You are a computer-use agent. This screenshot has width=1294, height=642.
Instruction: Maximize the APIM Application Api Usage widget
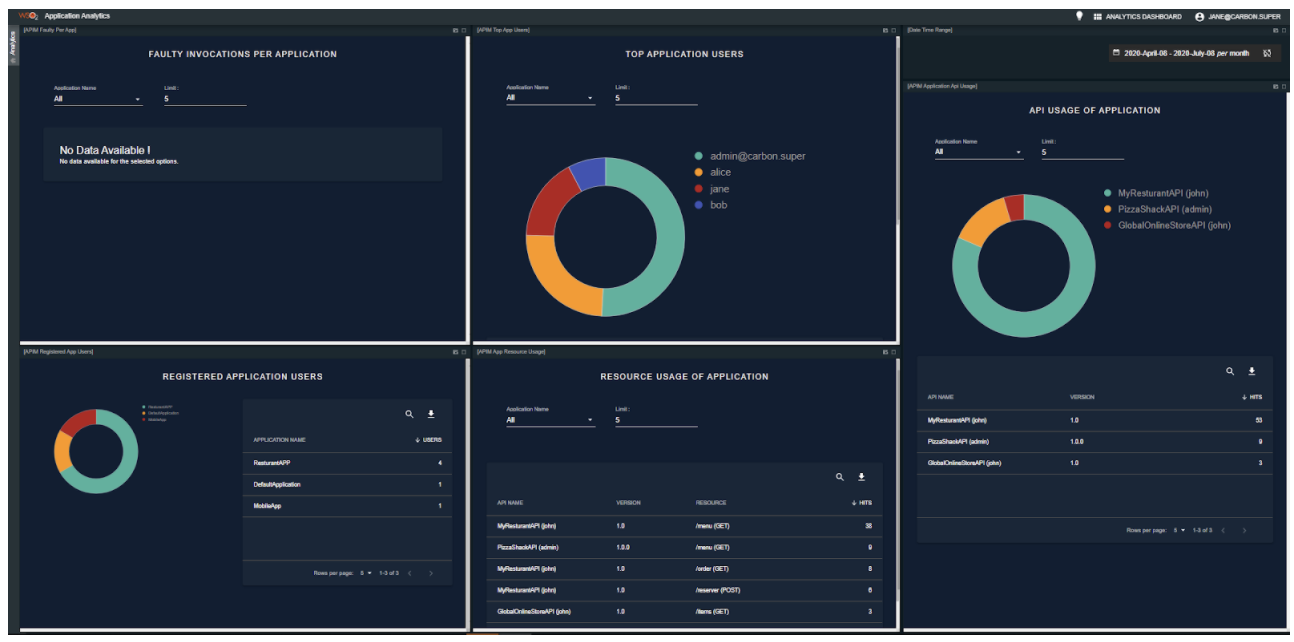pyautogui.click(x=1284, y=86)
